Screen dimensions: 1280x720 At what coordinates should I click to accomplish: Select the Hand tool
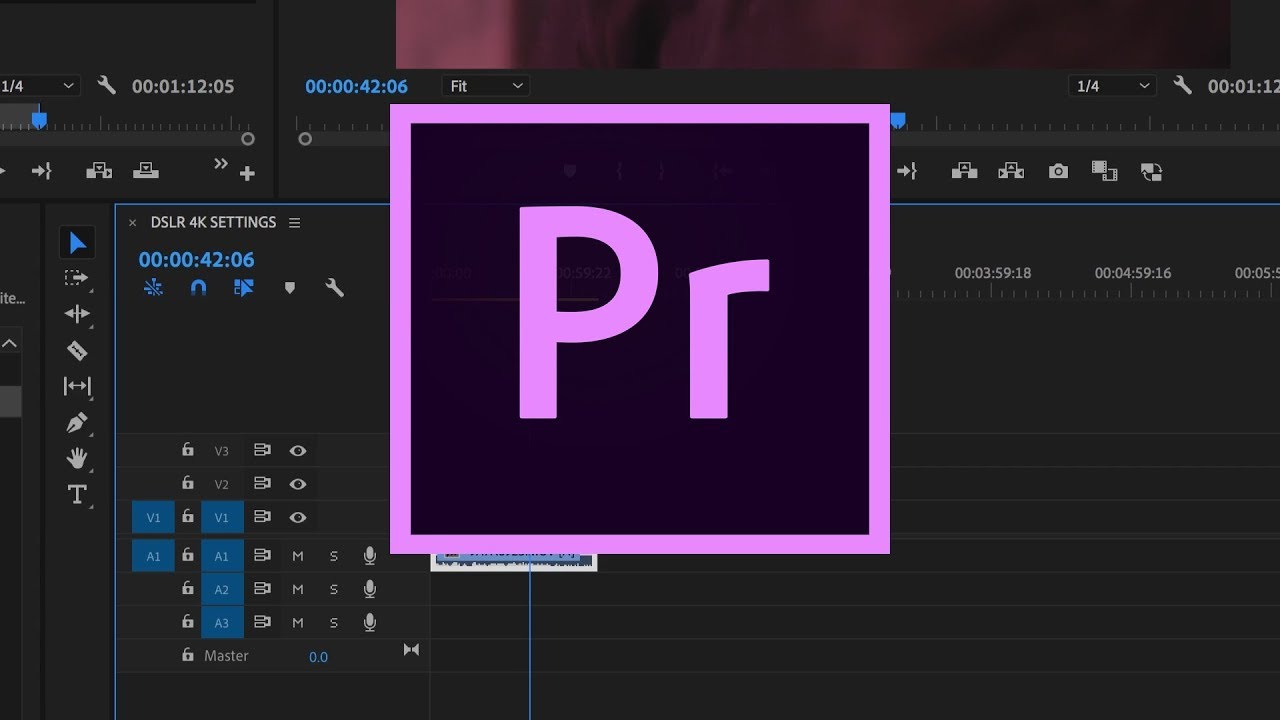[77, 458]
